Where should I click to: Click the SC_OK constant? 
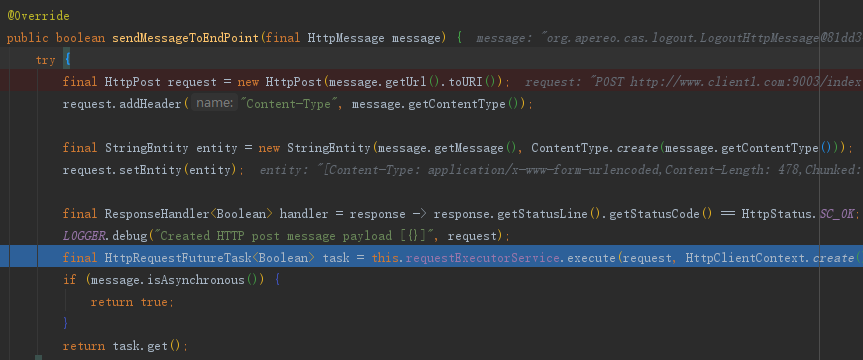pyautogui.click(x=837, y=214)
